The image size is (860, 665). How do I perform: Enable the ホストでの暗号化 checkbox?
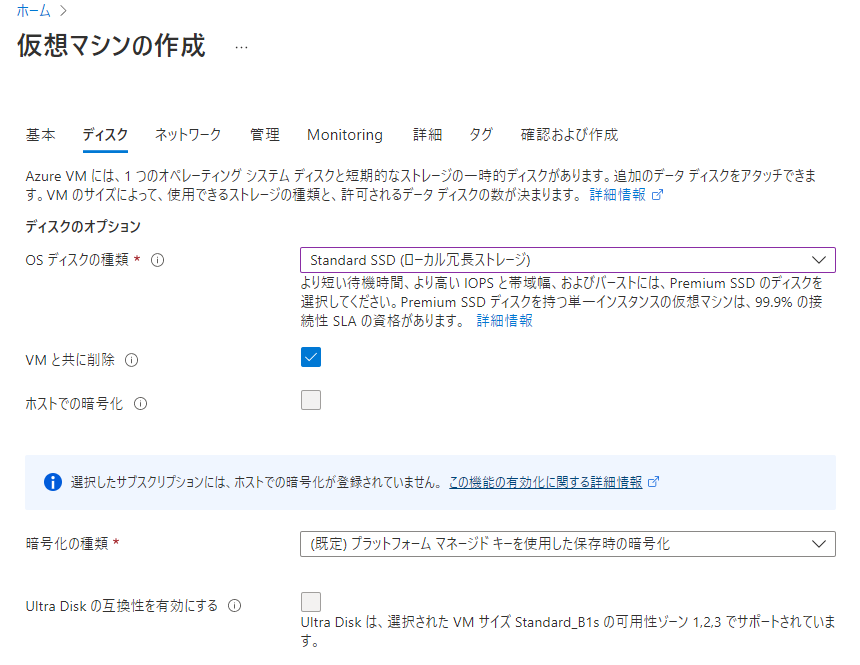click(x=311, y=400)
